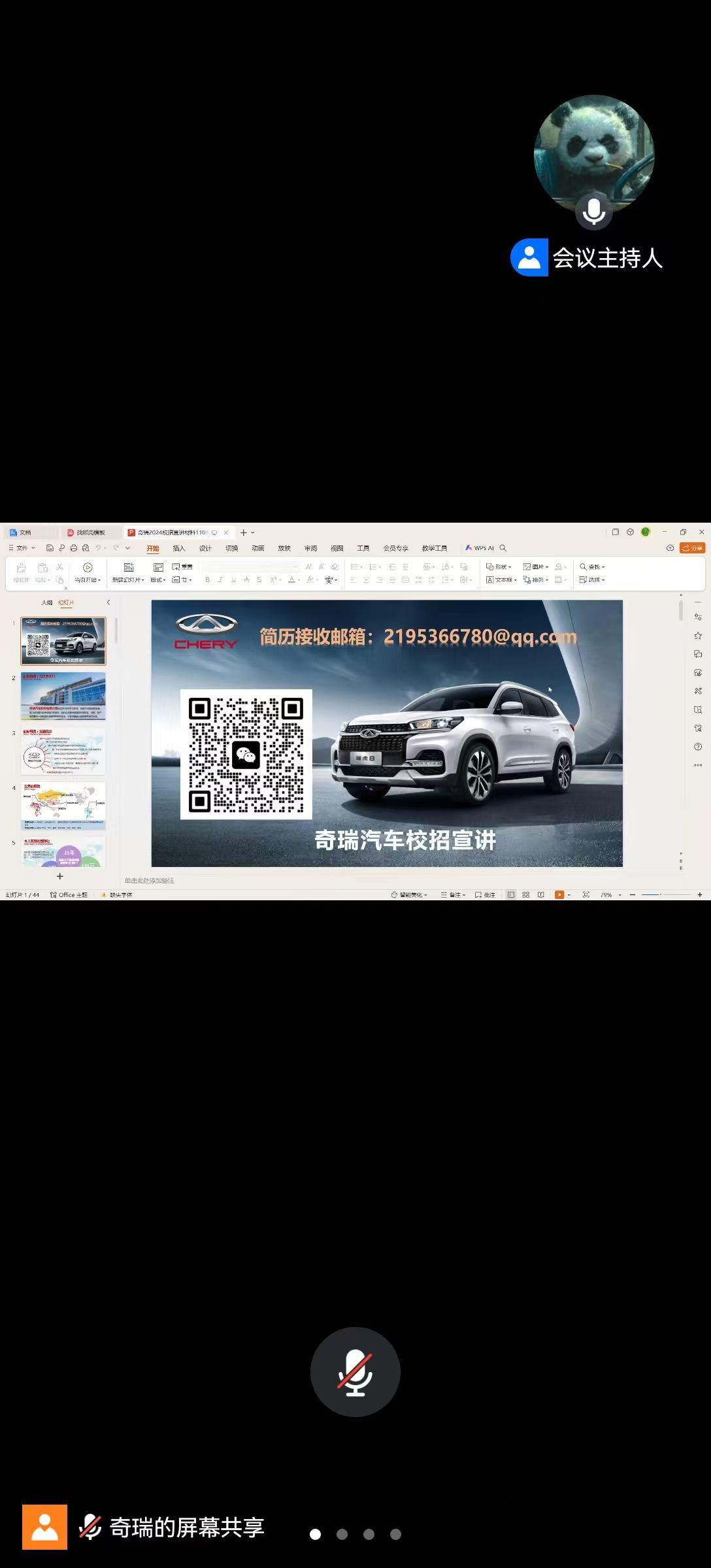Image resolution: width=711 pixels, height=1568 pixels.
Task: Collapse the slide thumbnail panel with chevron
Action: (x=108, y=602)
